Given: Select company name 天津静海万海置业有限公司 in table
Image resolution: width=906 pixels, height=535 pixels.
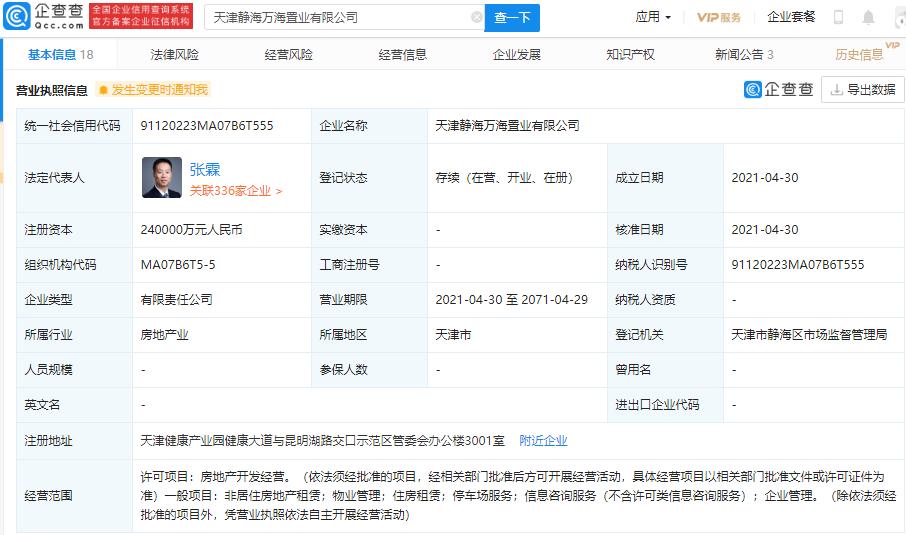Looking at the screenshot, I should [x=507, y=125].
